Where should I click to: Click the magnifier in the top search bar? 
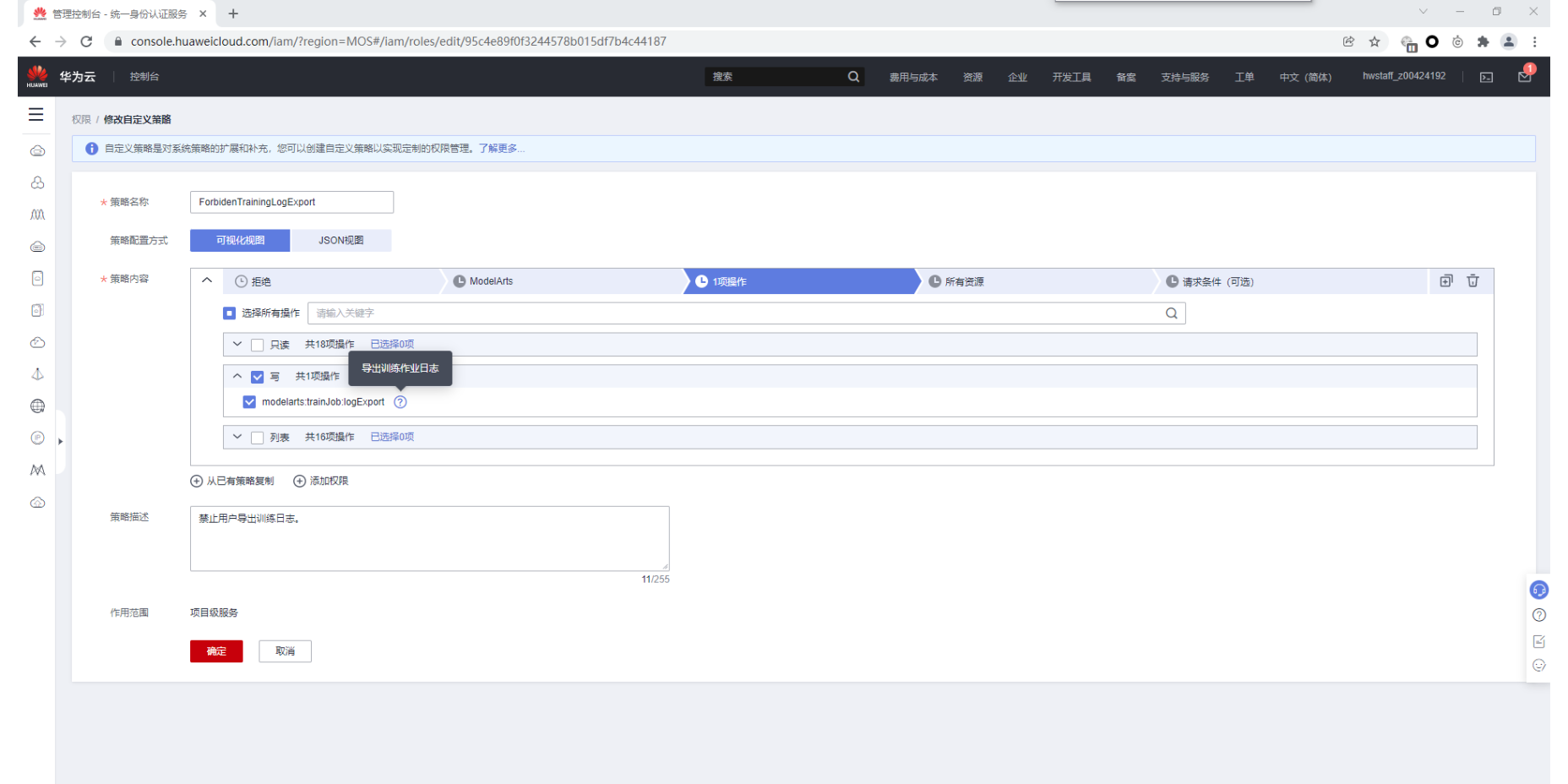853,77
